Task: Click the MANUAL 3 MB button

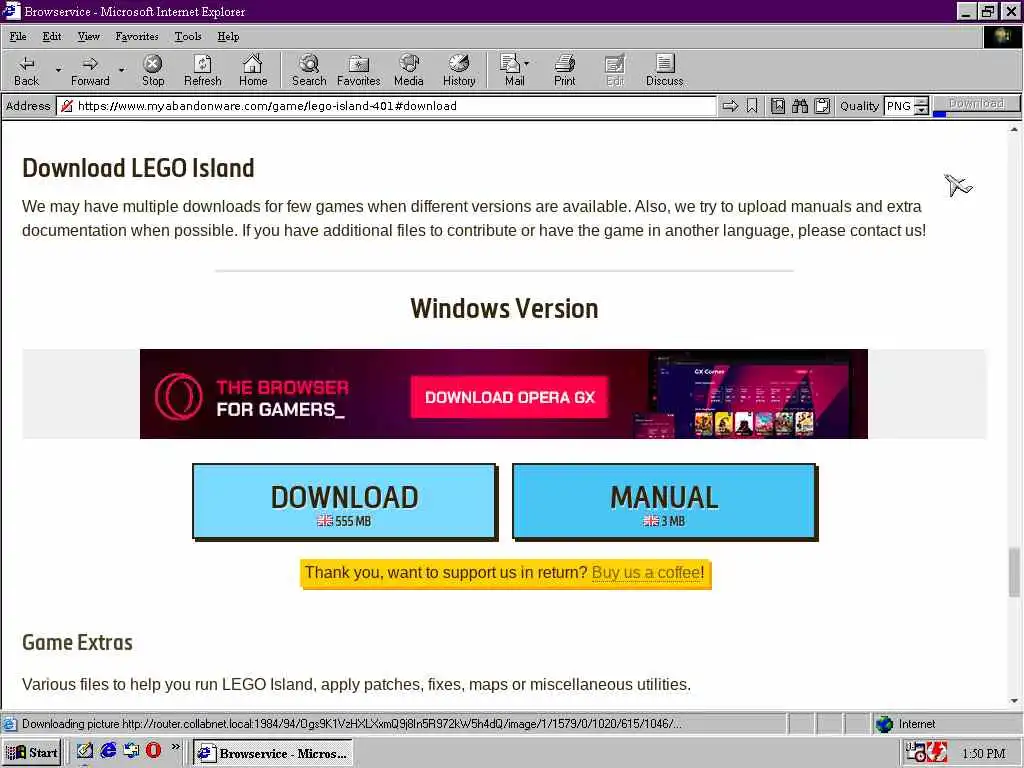Action: tap(664, 502)
